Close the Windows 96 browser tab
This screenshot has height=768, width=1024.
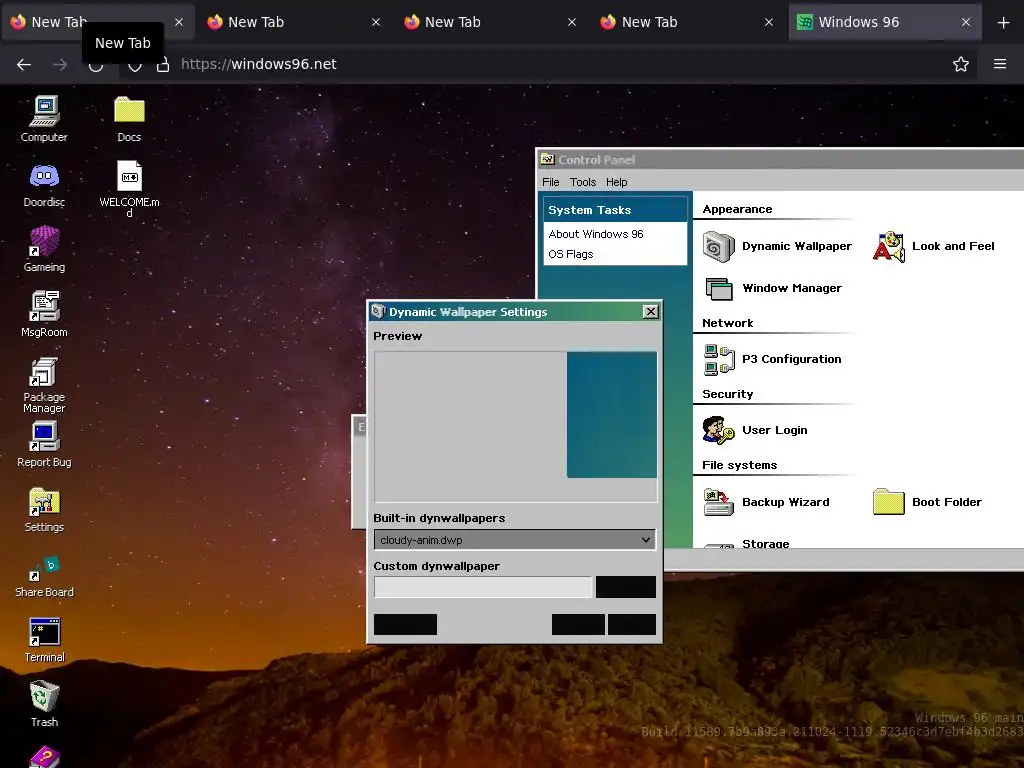pyautogui.click(x=966, y=22)
